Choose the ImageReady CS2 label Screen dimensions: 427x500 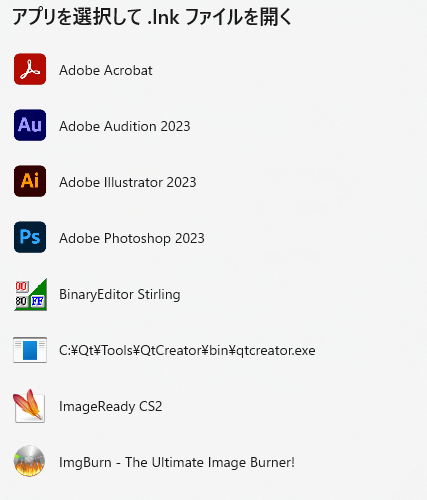coord(111,406)
